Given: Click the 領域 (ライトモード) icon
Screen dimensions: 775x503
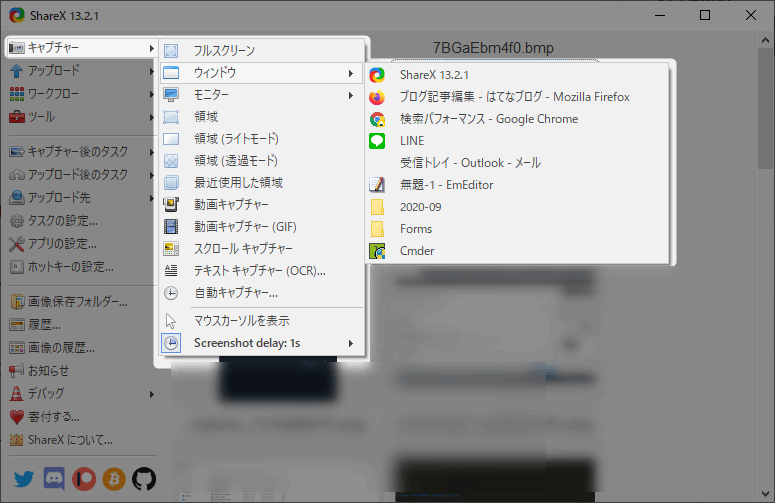Looking at the screenshot, I should 171,139.
